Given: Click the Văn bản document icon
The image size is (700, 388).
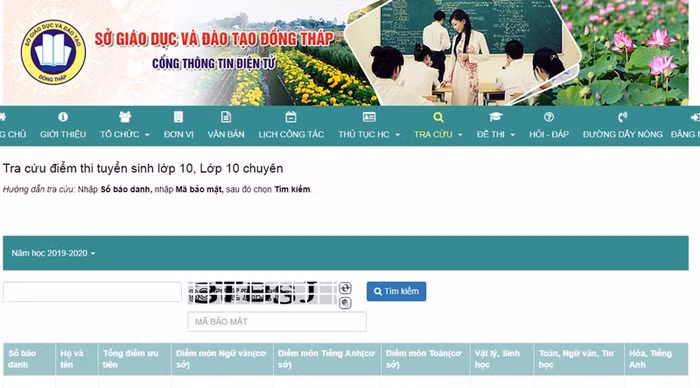Looking at the screenshot, I should click(x=226, y=117).
